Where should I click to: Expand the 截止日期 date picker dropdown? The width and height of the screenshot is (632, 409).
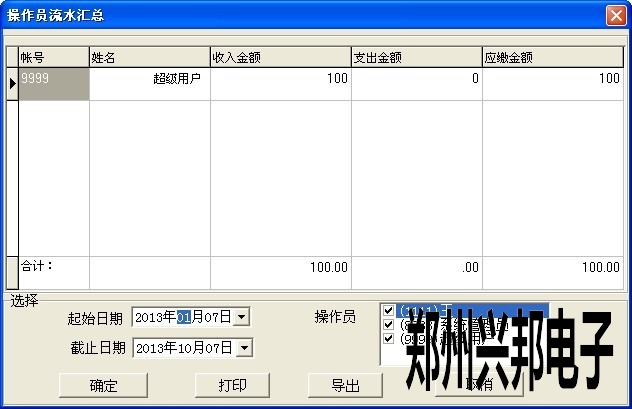[243, 348]
